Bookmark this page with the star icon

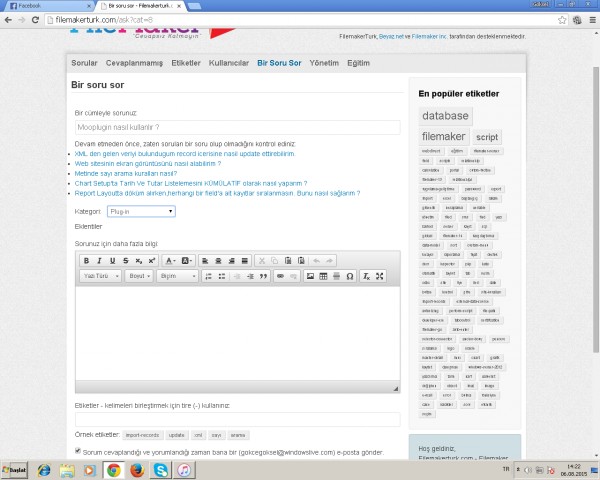pyautogui.click(x=562, y=20)
